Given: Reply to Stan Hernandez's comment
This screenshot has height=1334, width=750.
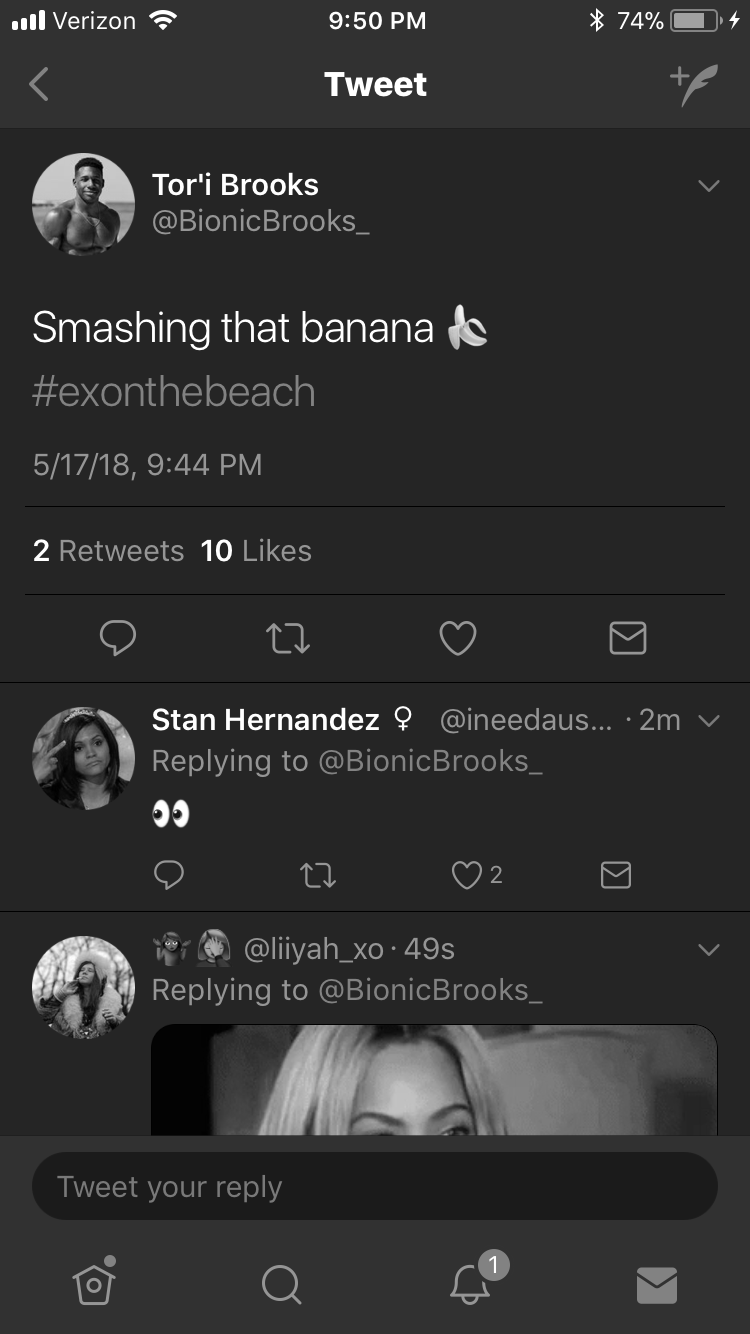Looking at the screenshot, I should [x=169, y=876].
